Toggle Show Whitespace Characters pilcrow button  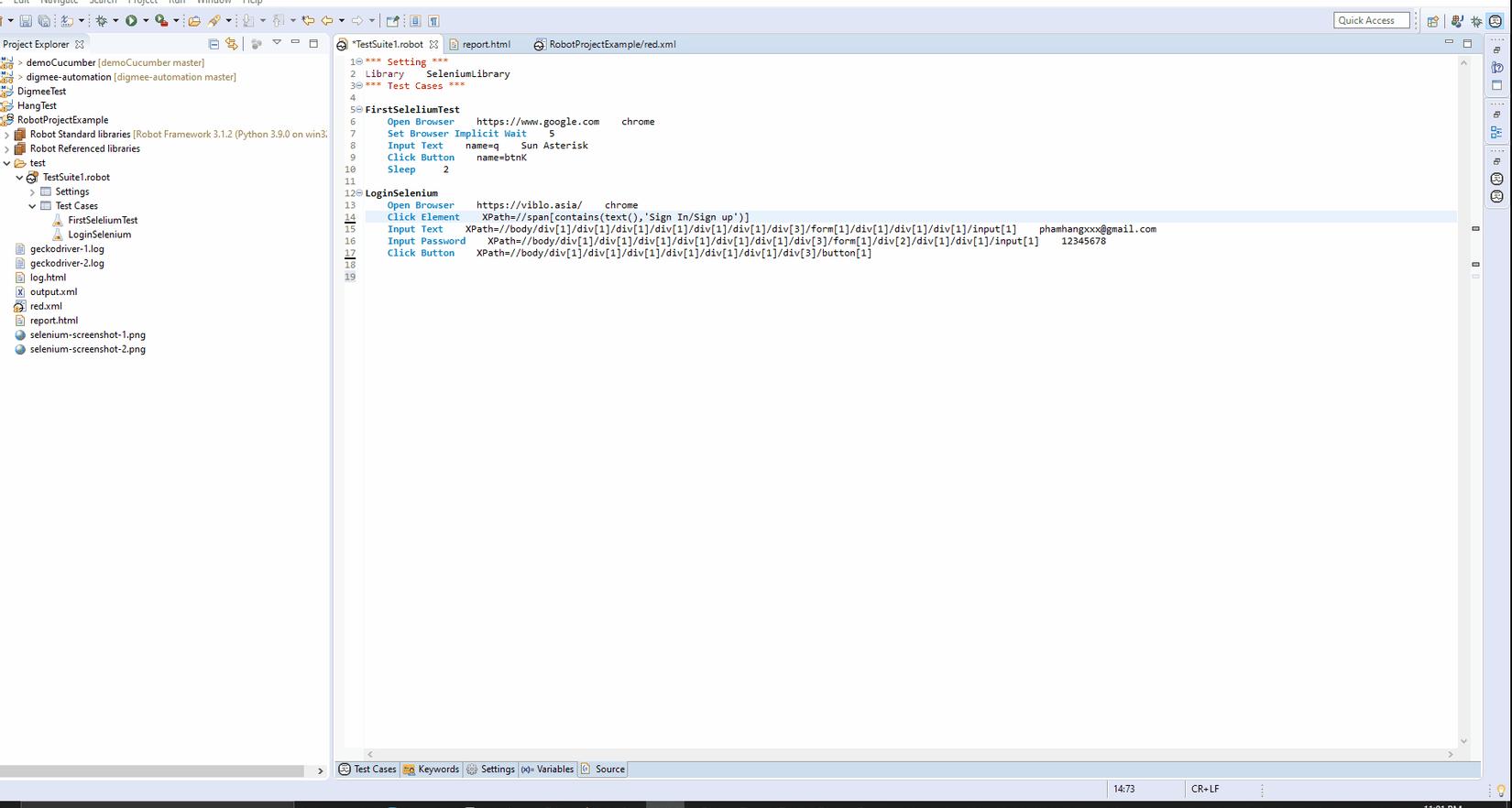click(433, 20)
